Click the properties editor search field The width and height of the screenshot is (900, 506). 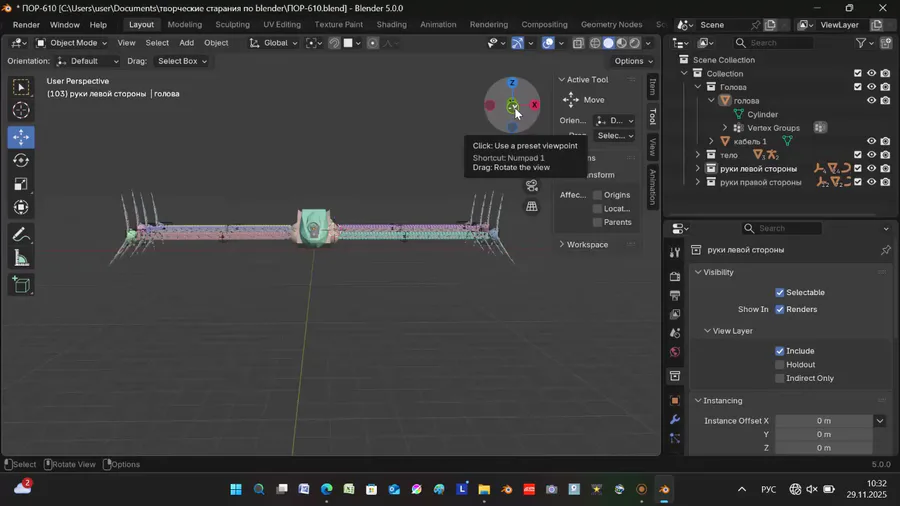point(781,228)
